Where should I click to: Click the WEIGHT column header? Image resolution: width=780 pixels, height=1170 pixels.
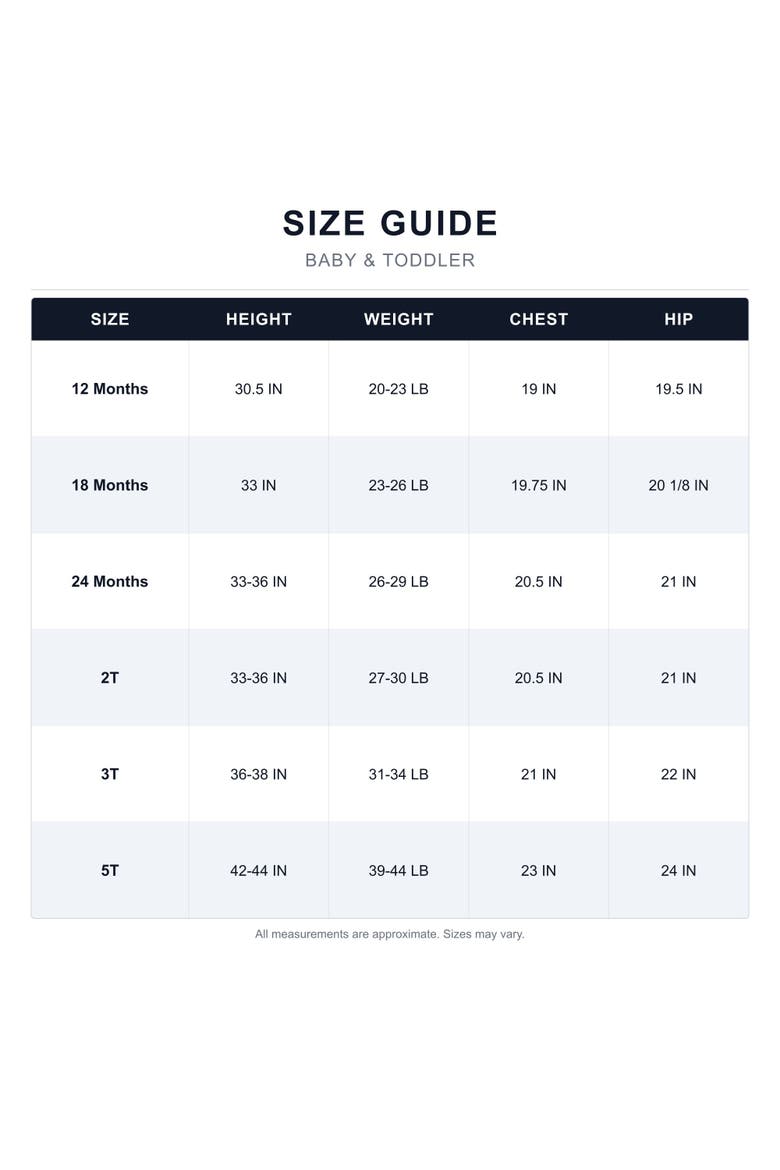coord(399,319)
